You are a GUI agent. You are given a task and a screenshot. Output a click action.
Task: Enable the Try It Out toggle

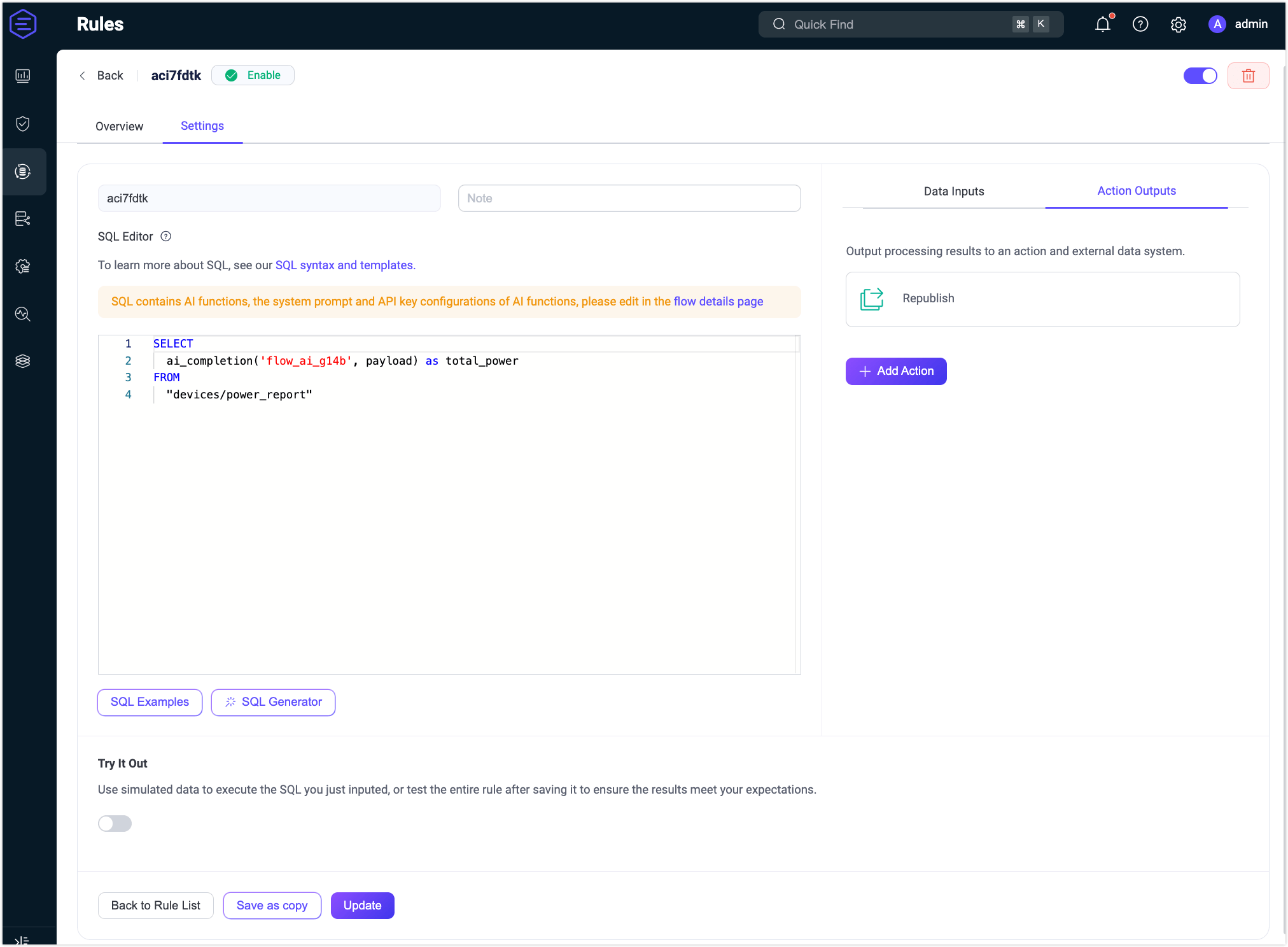(115, 823)
